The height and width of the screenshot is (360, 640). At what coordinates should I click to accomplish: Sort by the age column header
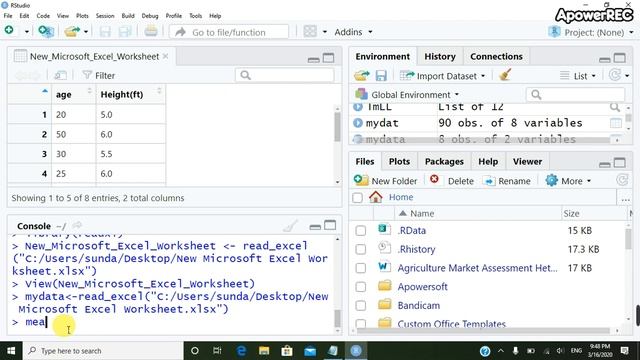pos(73,94)
